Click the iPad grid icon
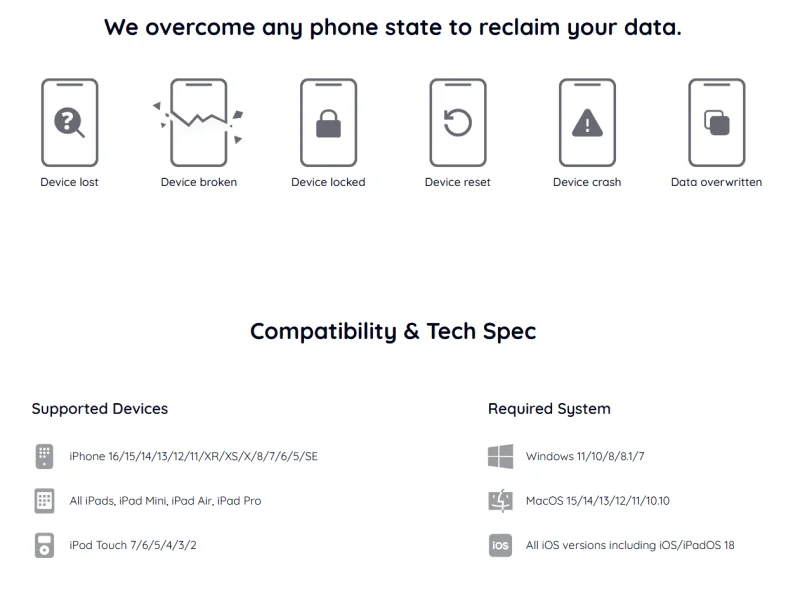Image resolution: width=800 pixels, height=603 pixels. pos(44,500)
